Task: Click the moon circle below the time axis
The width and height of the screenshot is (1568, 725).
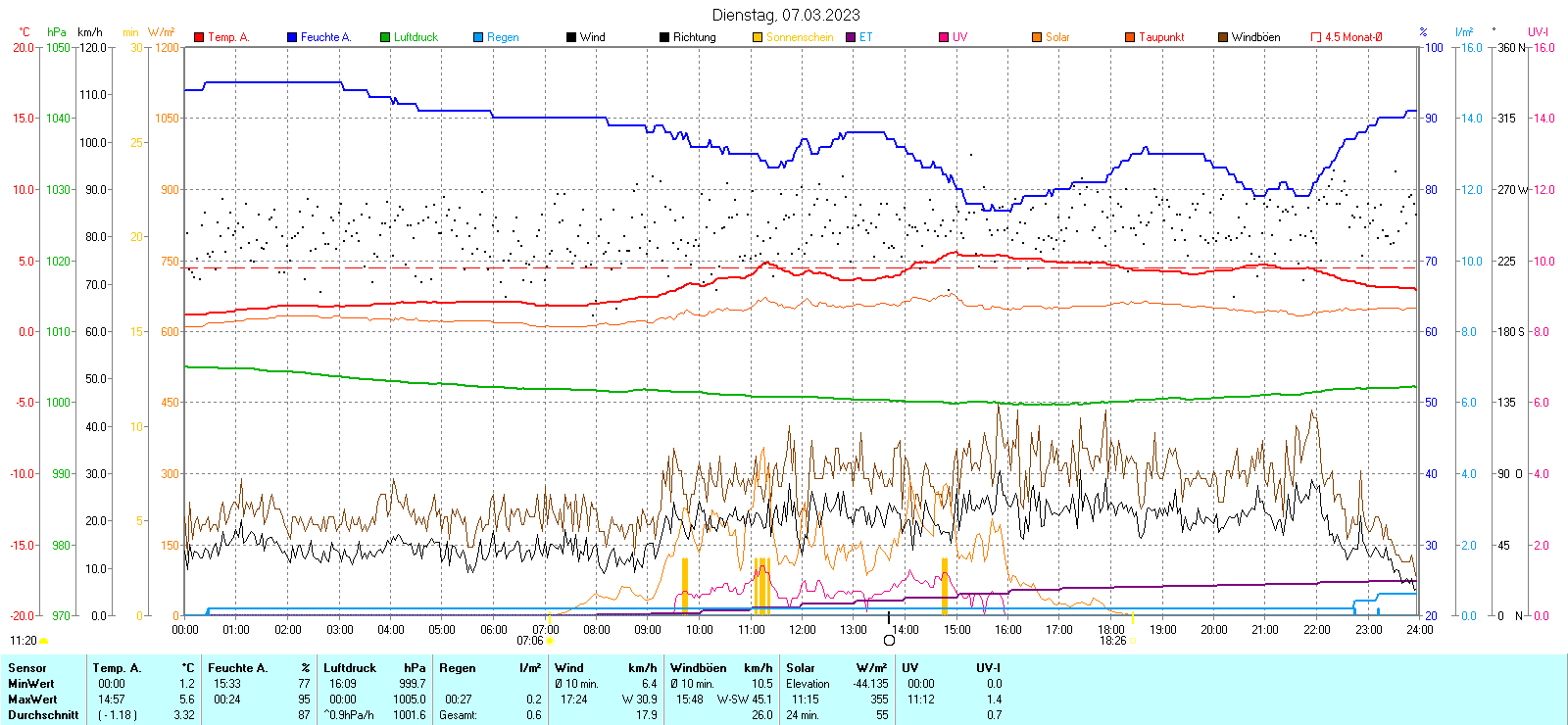Action: (x=889, y=641)
